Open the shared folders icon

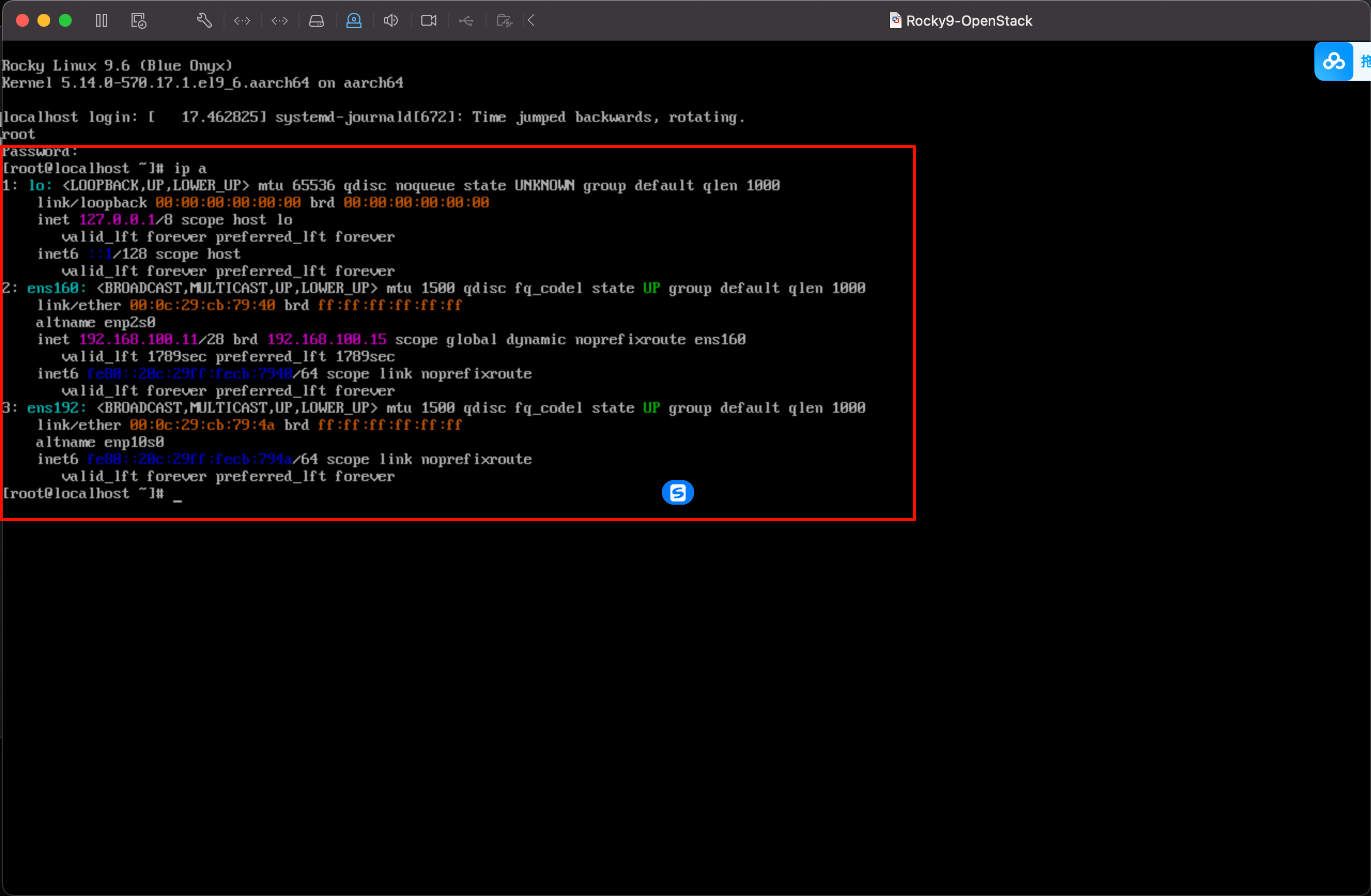[x=505, y=21]
